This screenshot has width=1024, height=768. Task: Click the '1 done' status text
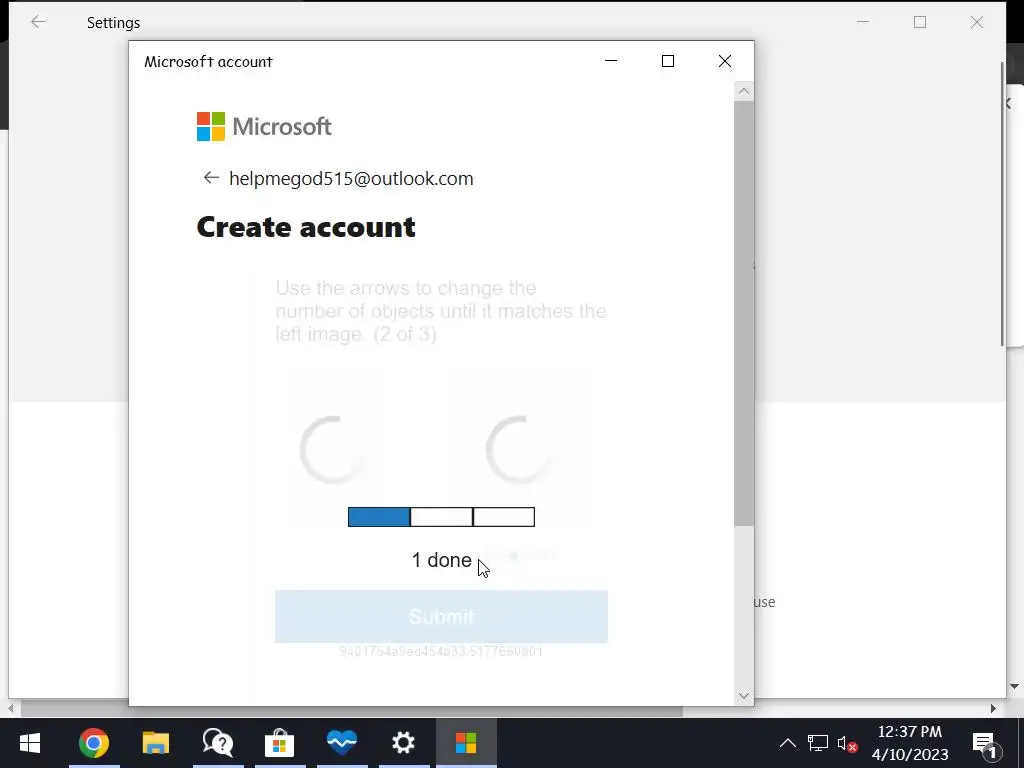tap(441, 560)
